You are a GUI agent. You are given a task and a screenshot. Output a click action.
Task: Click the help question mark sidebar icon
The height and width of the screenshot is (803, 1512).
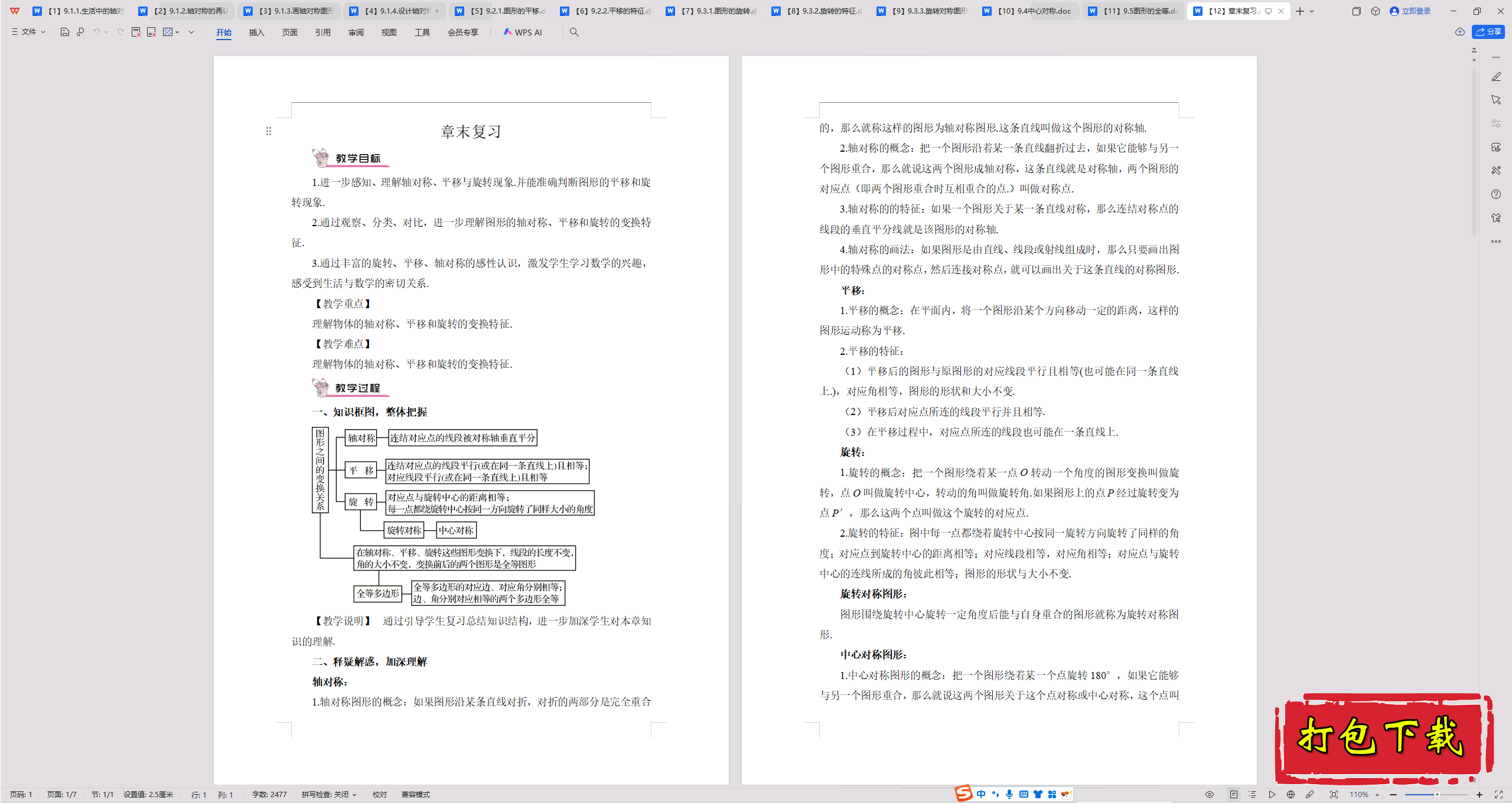pyautogui.click(x=1496, y=194)
